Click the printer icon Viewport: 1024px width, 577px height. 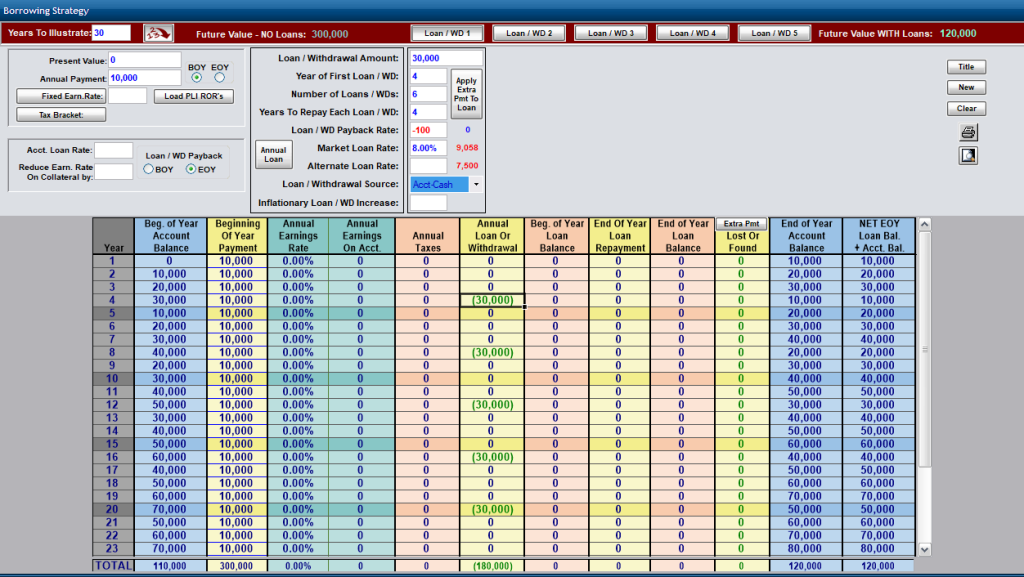[x=968, y=133]
